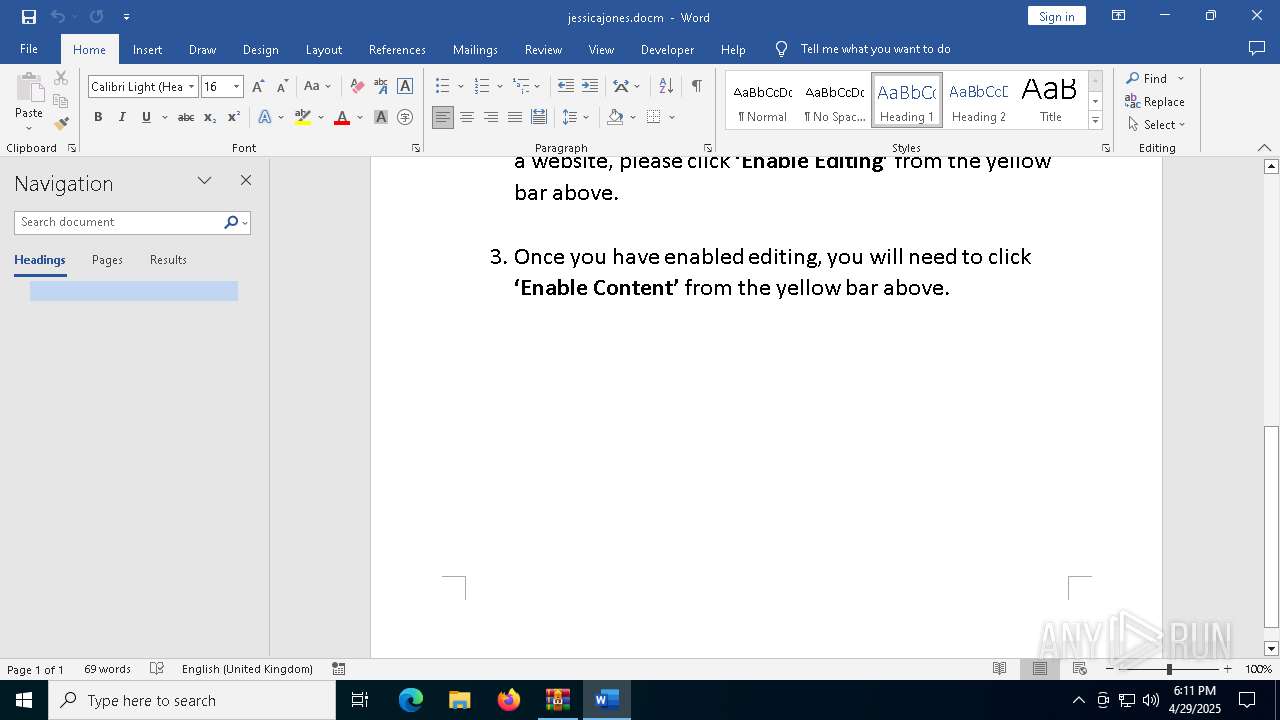The width and height of the screenshot is (1280, 720).
Task: Increase font size with the grow font icon
Action: tap(258, 87)
